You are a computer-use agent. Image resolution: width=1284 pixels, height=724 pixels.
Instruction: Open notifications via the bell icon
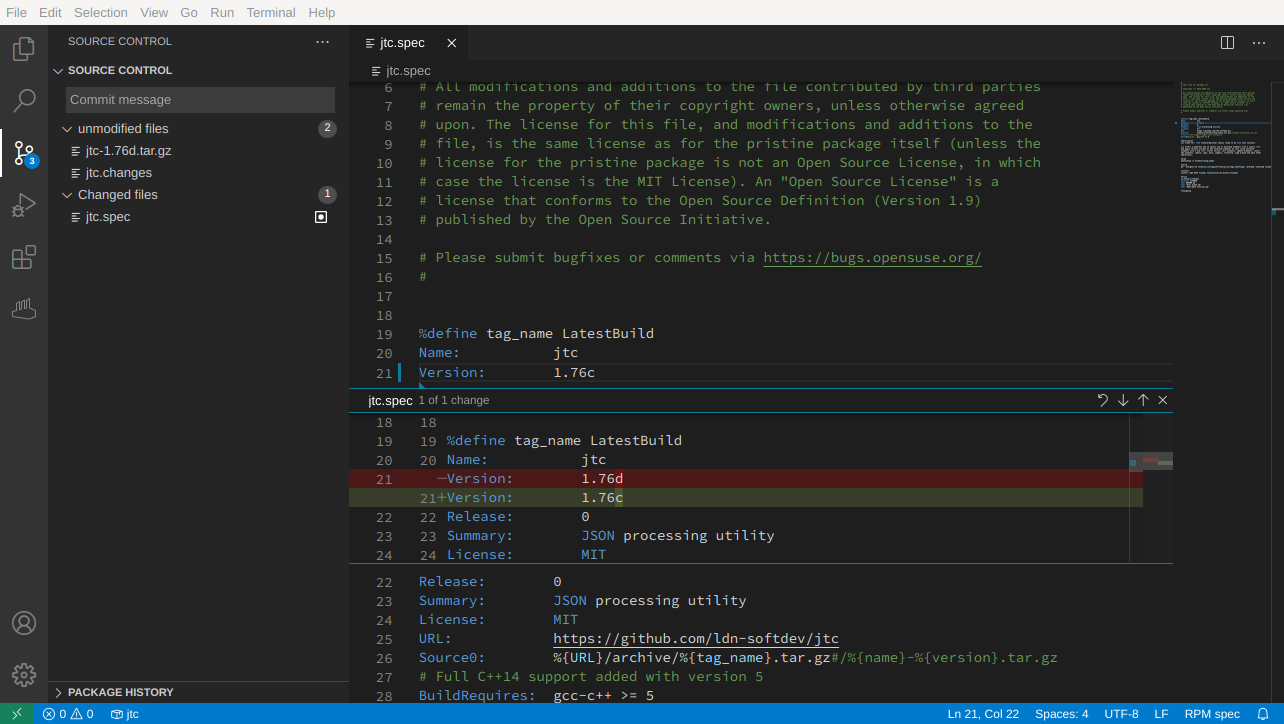pyautogui.click(x=1264, y=713)
